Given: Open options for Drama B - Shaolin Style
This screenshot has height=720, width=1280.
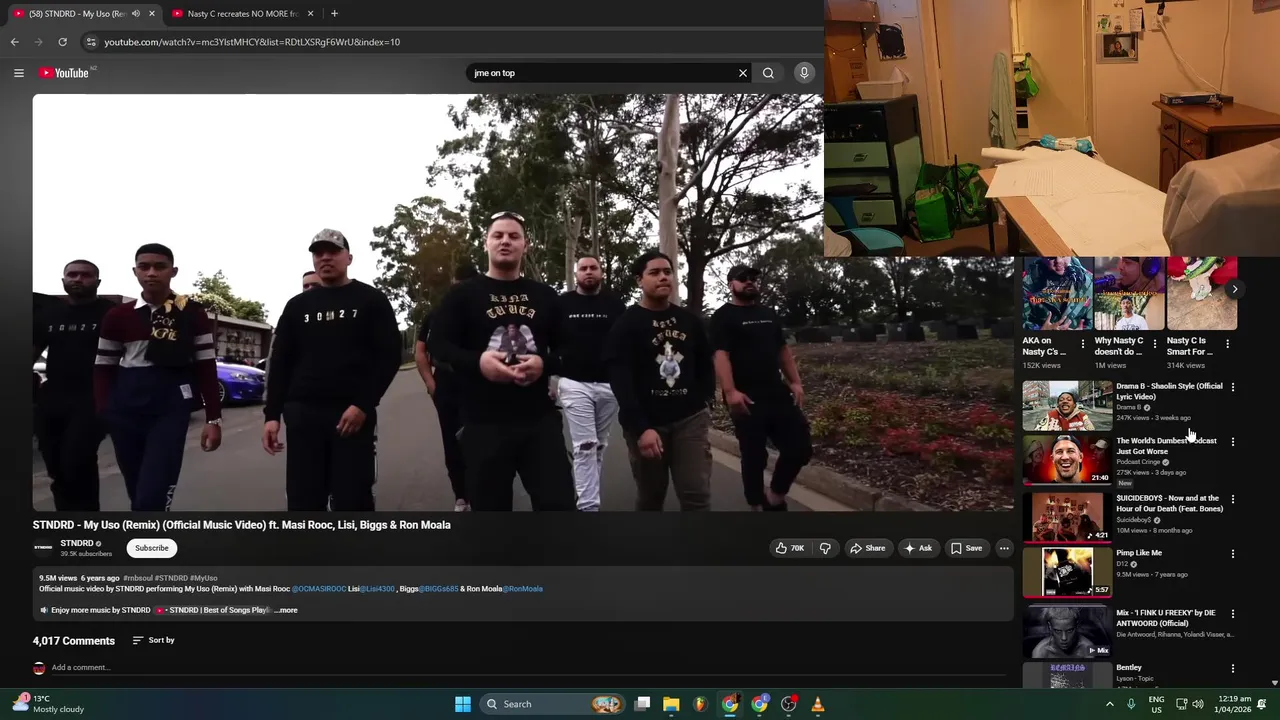Looking at the screenshot, I should tap(1232, 387).
